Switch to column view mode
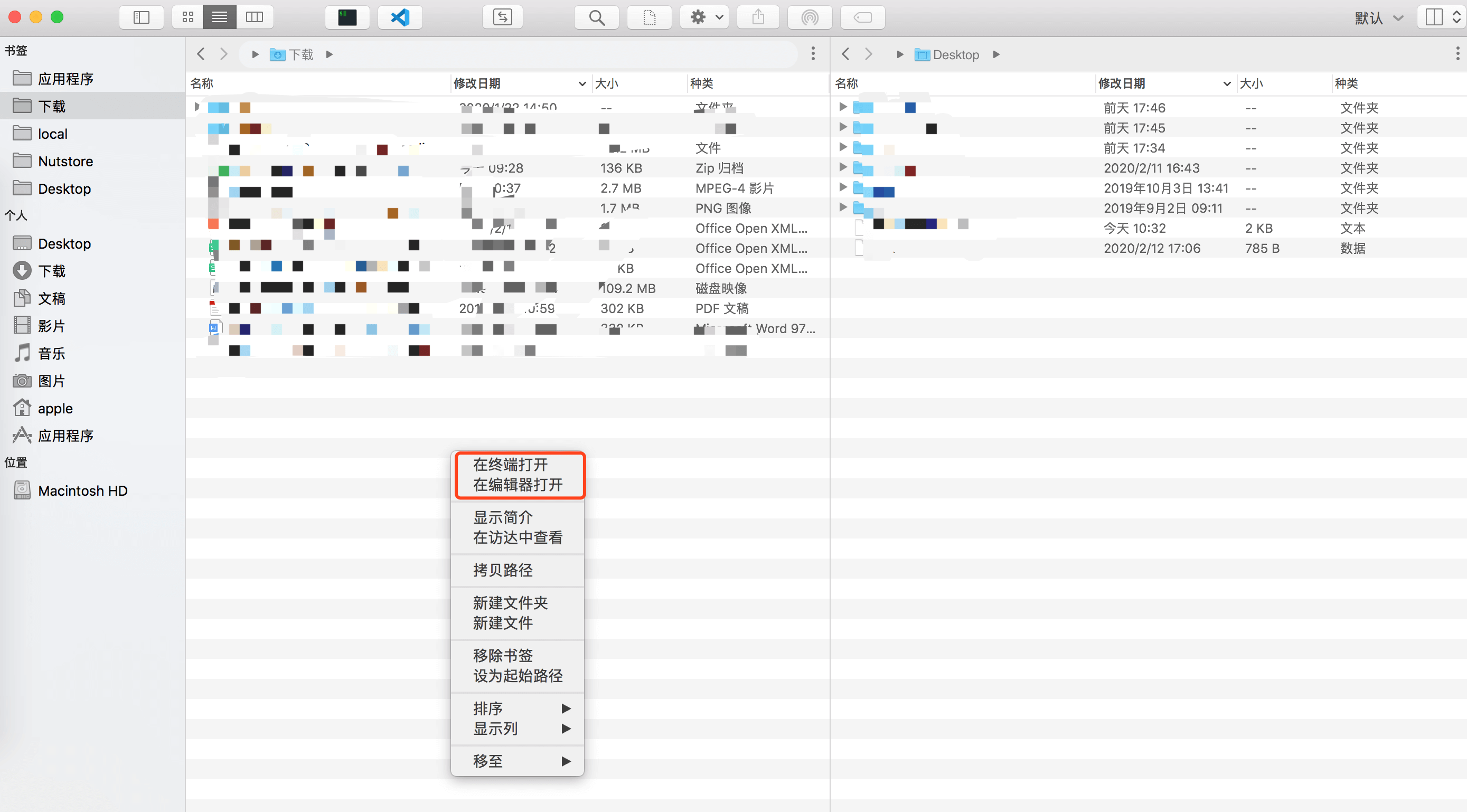This screenshot has height=812, width=1467. [x=254, y=17]
